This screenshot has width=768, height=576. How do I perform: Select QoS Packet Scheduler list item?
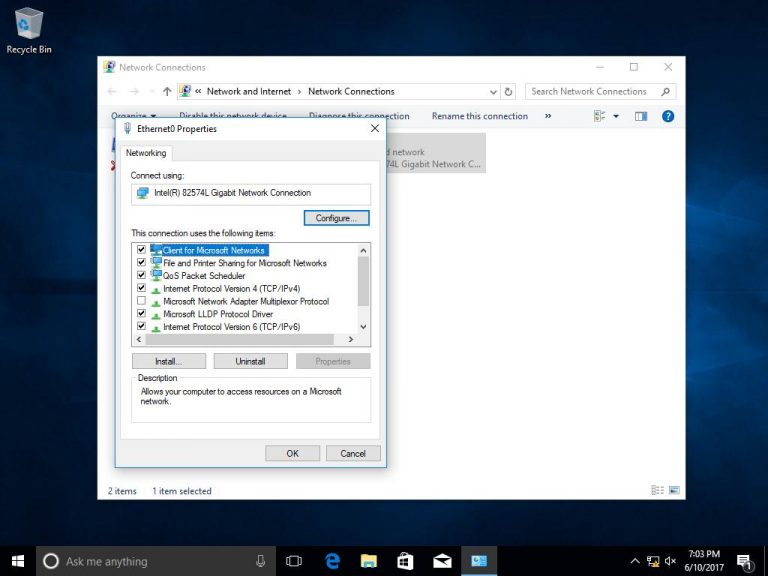(204, 276)
